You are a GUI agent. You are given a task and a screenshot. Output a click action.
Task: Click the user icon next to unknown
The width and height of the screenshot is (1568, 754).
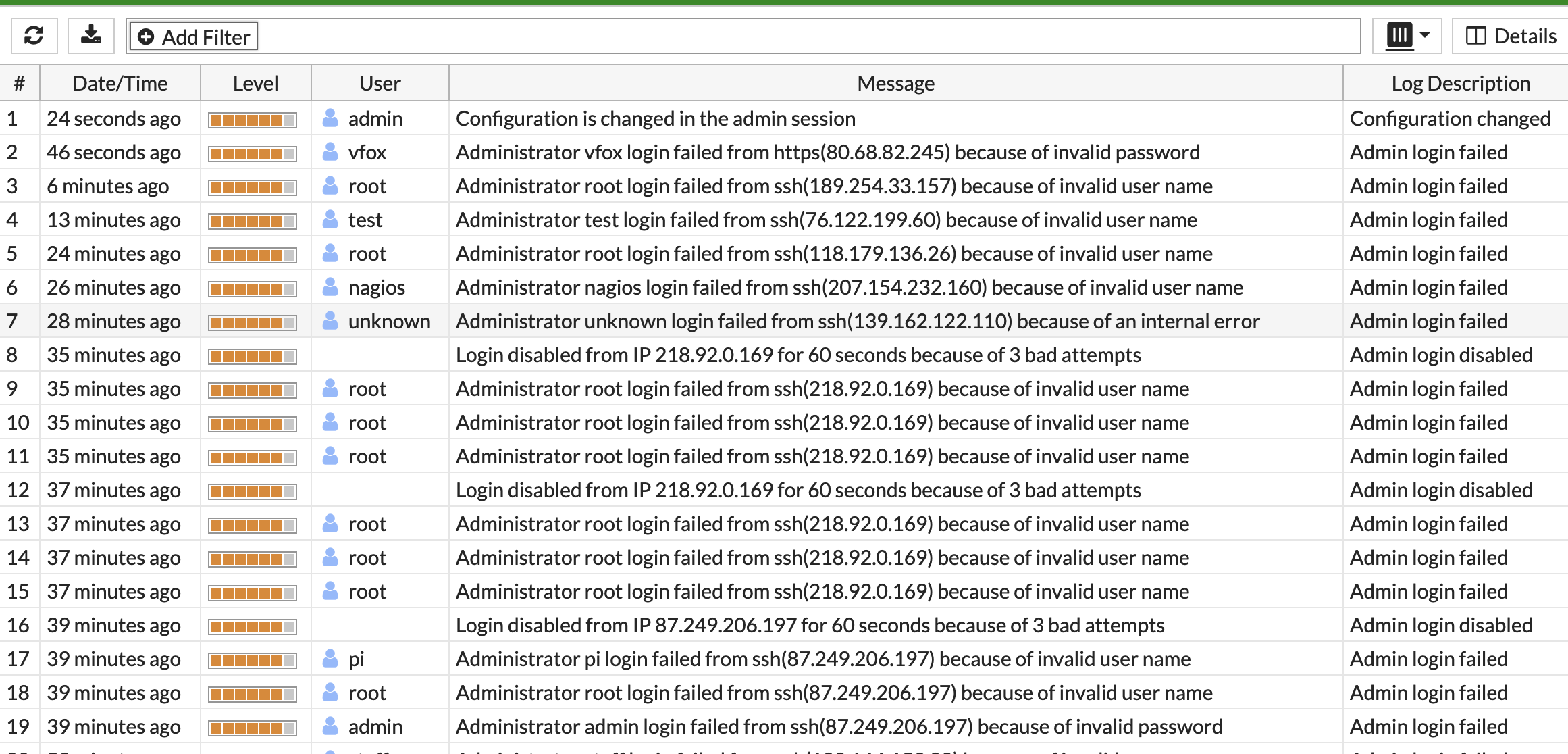click(330, 321)
